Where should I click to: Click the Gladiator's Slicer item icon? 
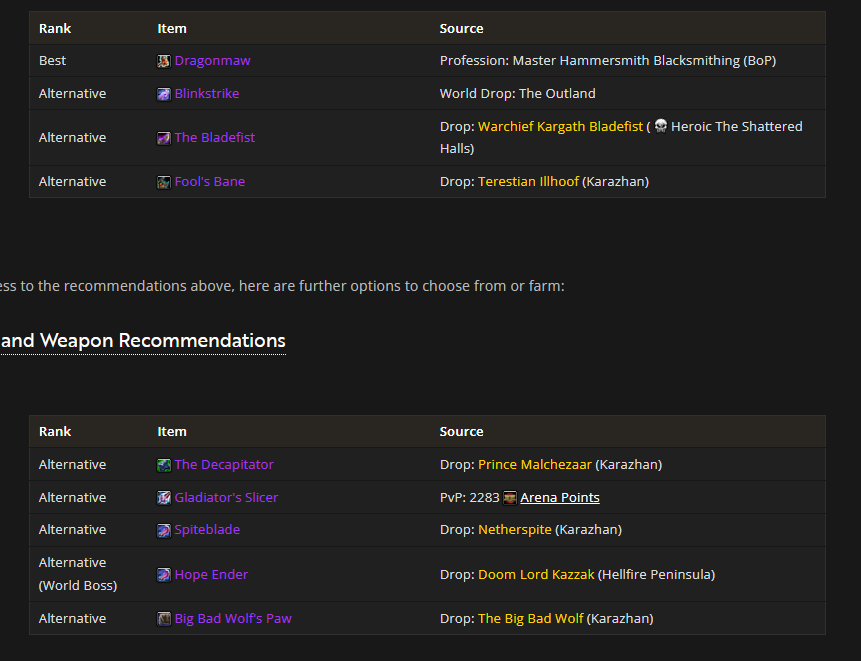point(164,498)
